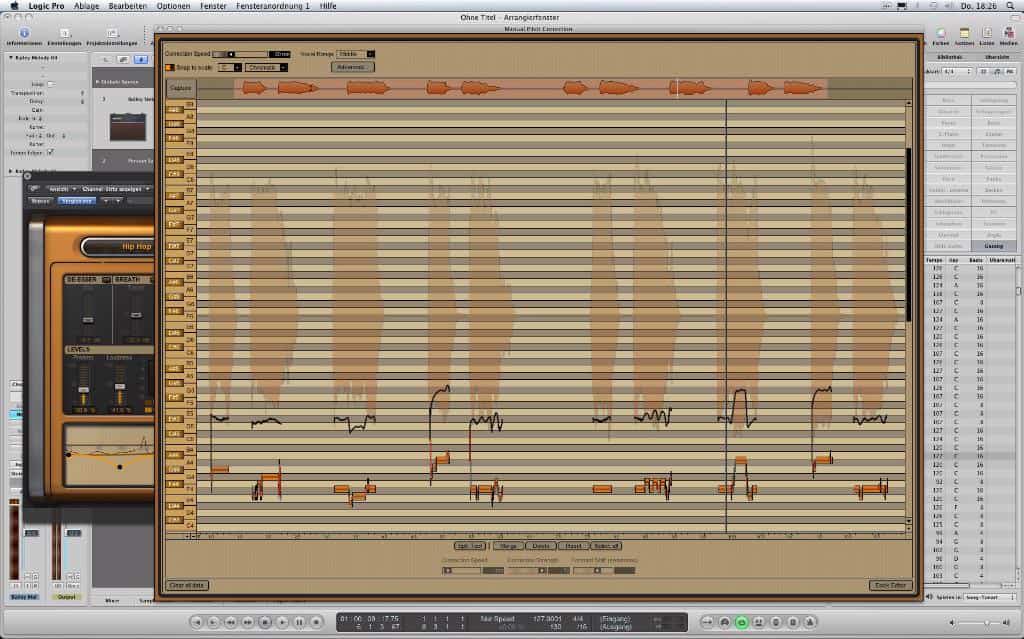
Task: Open the Bearbeiten menu
Action: [x=127, y=6]
